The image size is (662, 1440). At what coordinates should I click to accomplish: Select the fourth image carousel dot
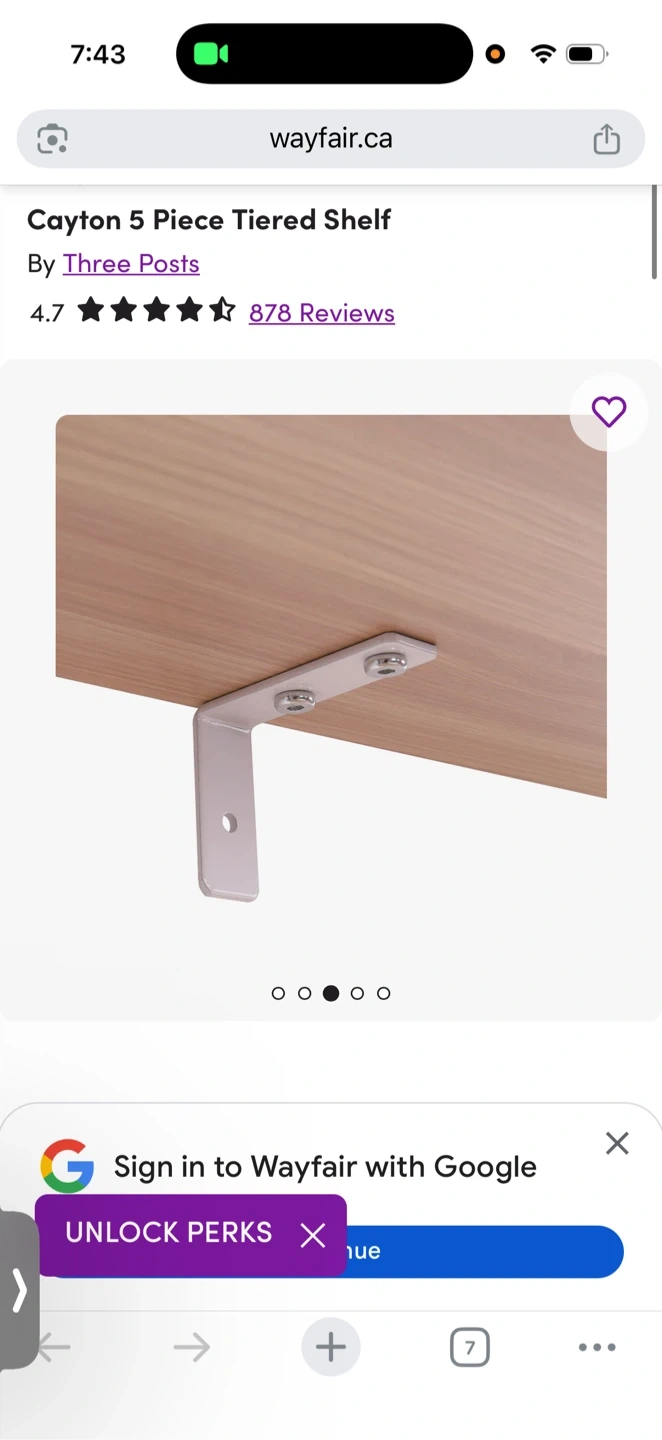pyautogui.click(x=357, y=993)
